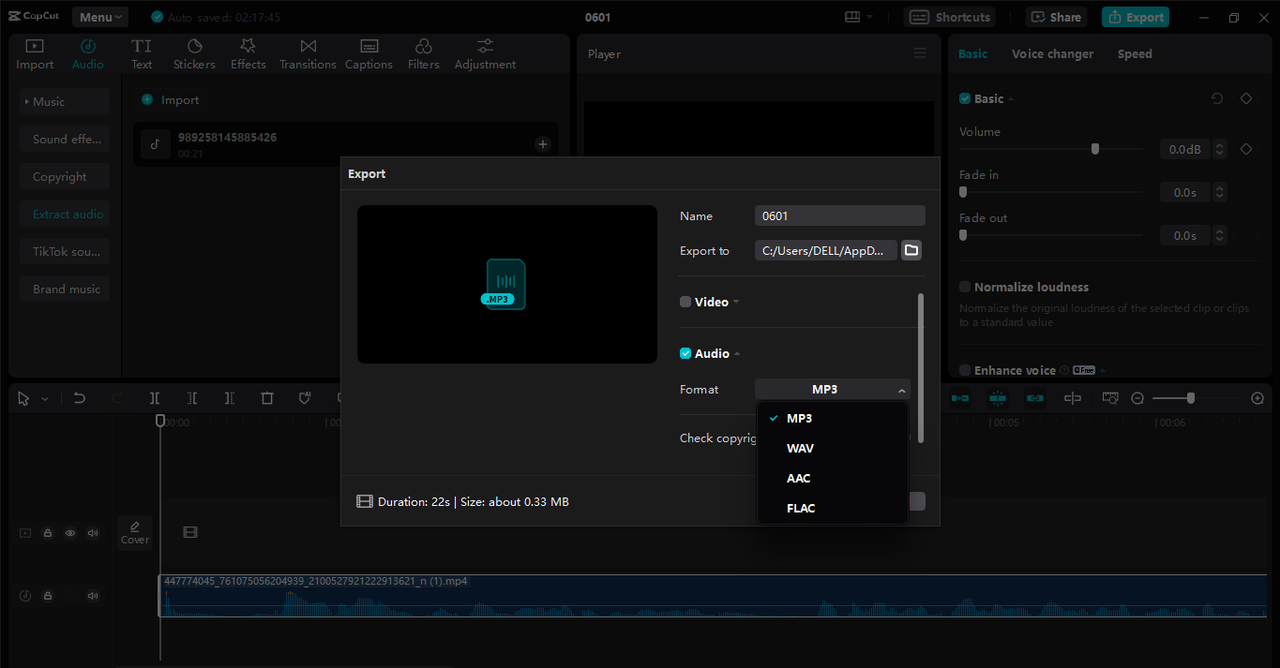Viewport: 1280px width, 668px height.
Task: Select Sound effects category in sidebar
Action: (64, 139)
